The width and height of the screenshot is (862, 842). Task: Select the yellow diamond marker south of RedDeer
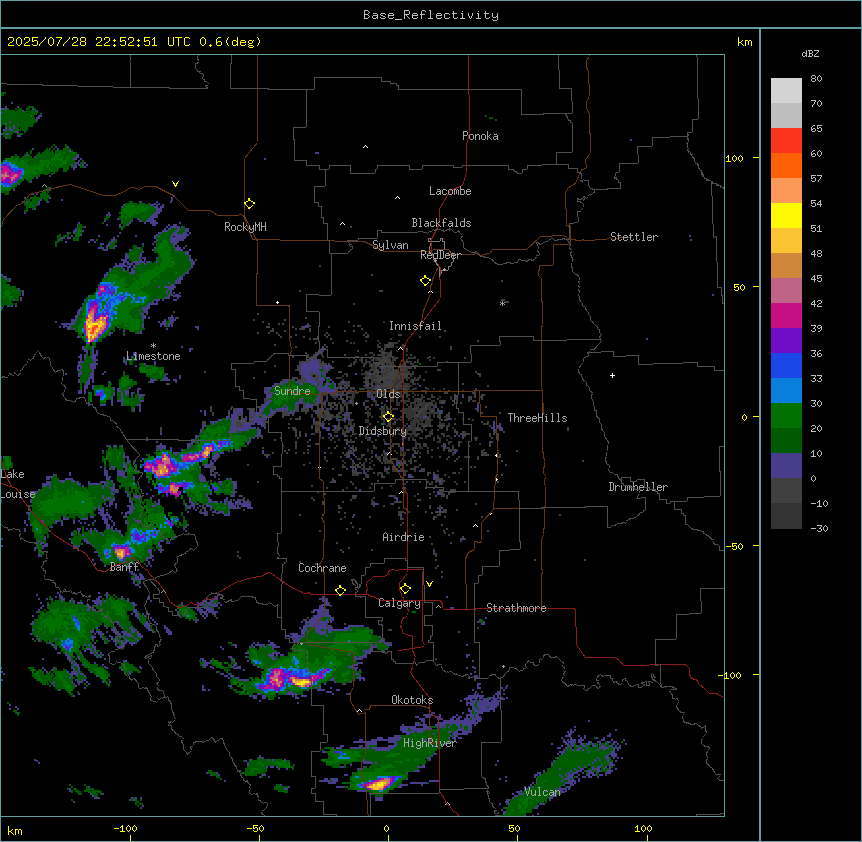click(x=426, y=281)
